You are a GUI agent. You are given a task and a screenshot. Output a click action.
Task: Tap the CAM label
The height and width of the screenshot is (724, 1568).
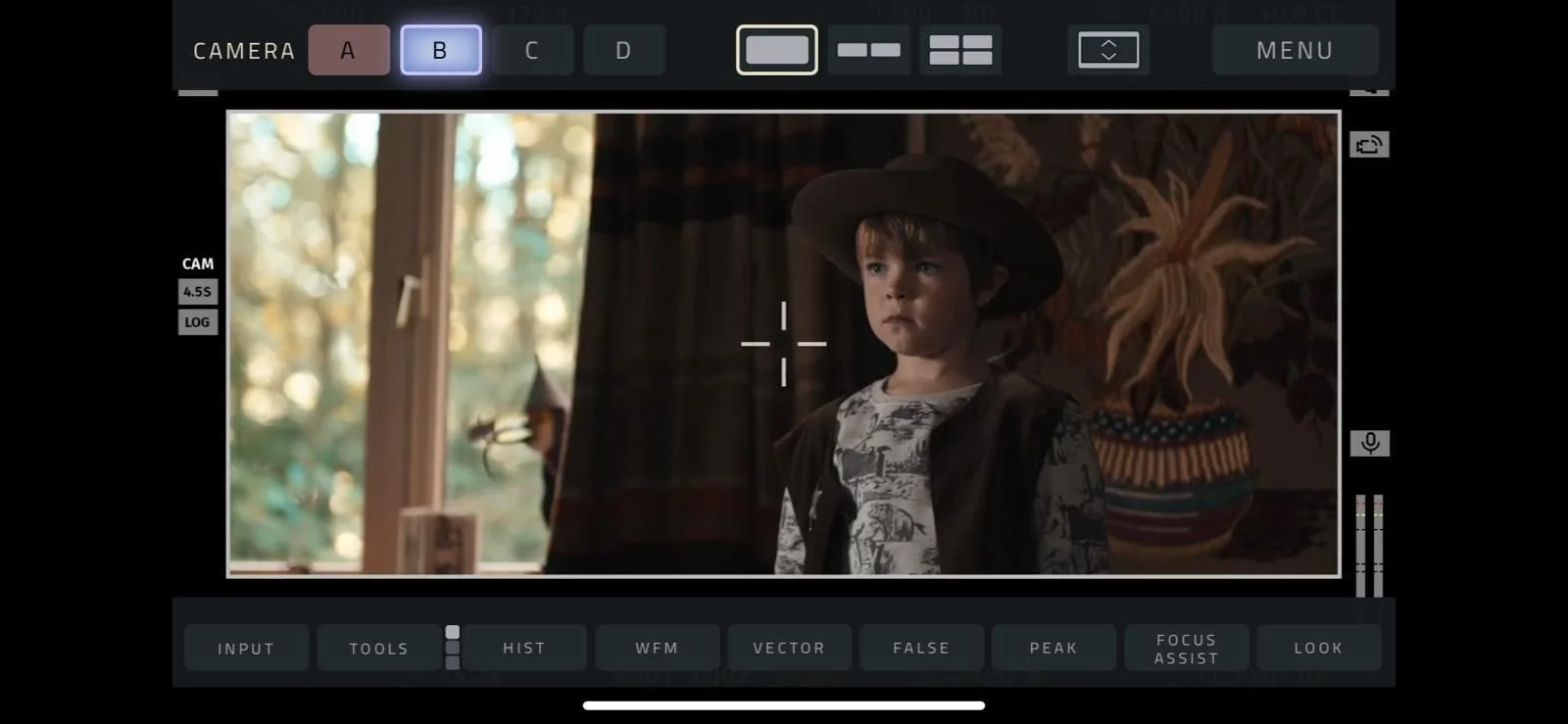(x=198, y=264)
